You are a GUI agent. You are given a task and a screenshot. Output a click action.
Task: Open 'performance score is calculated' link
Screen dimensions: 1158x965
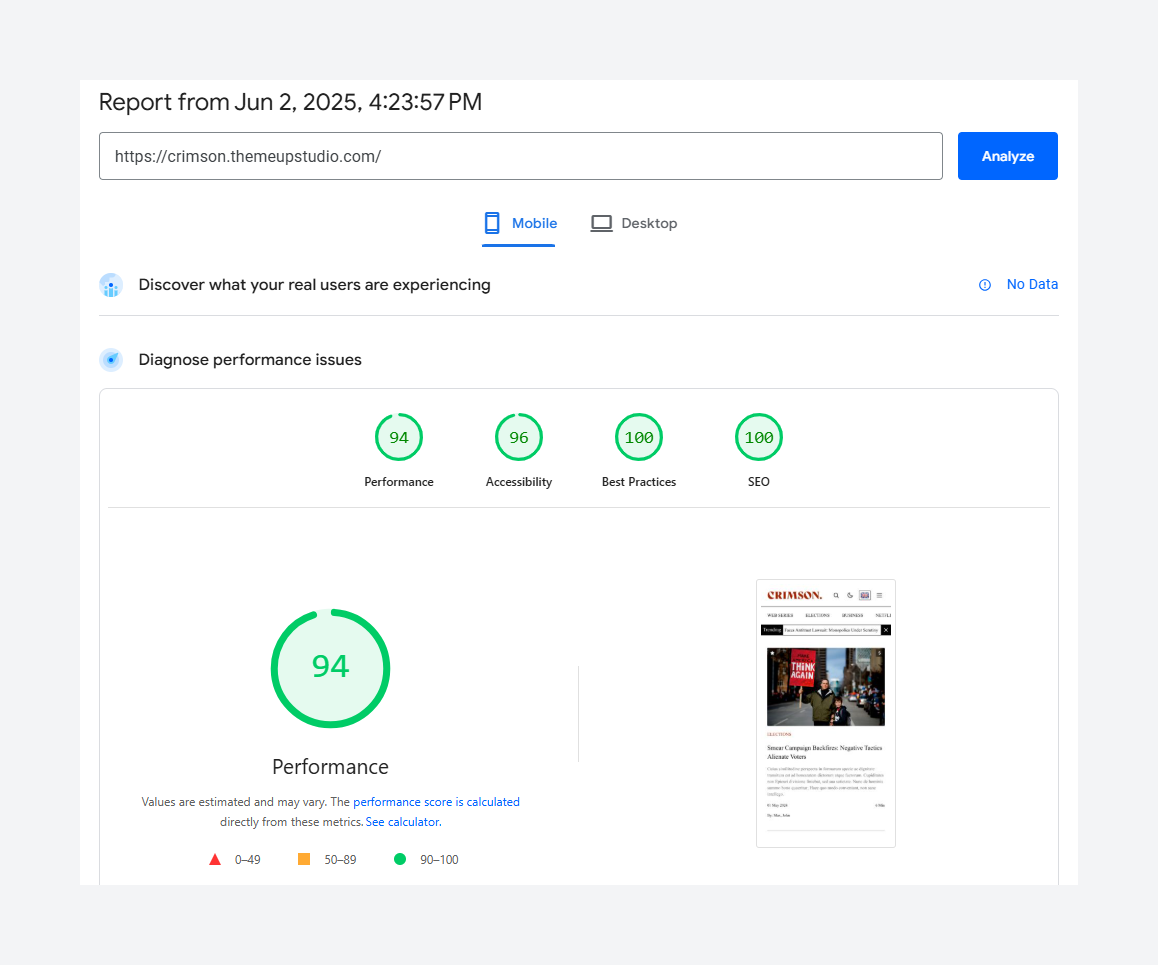click(x=436, y=802)
